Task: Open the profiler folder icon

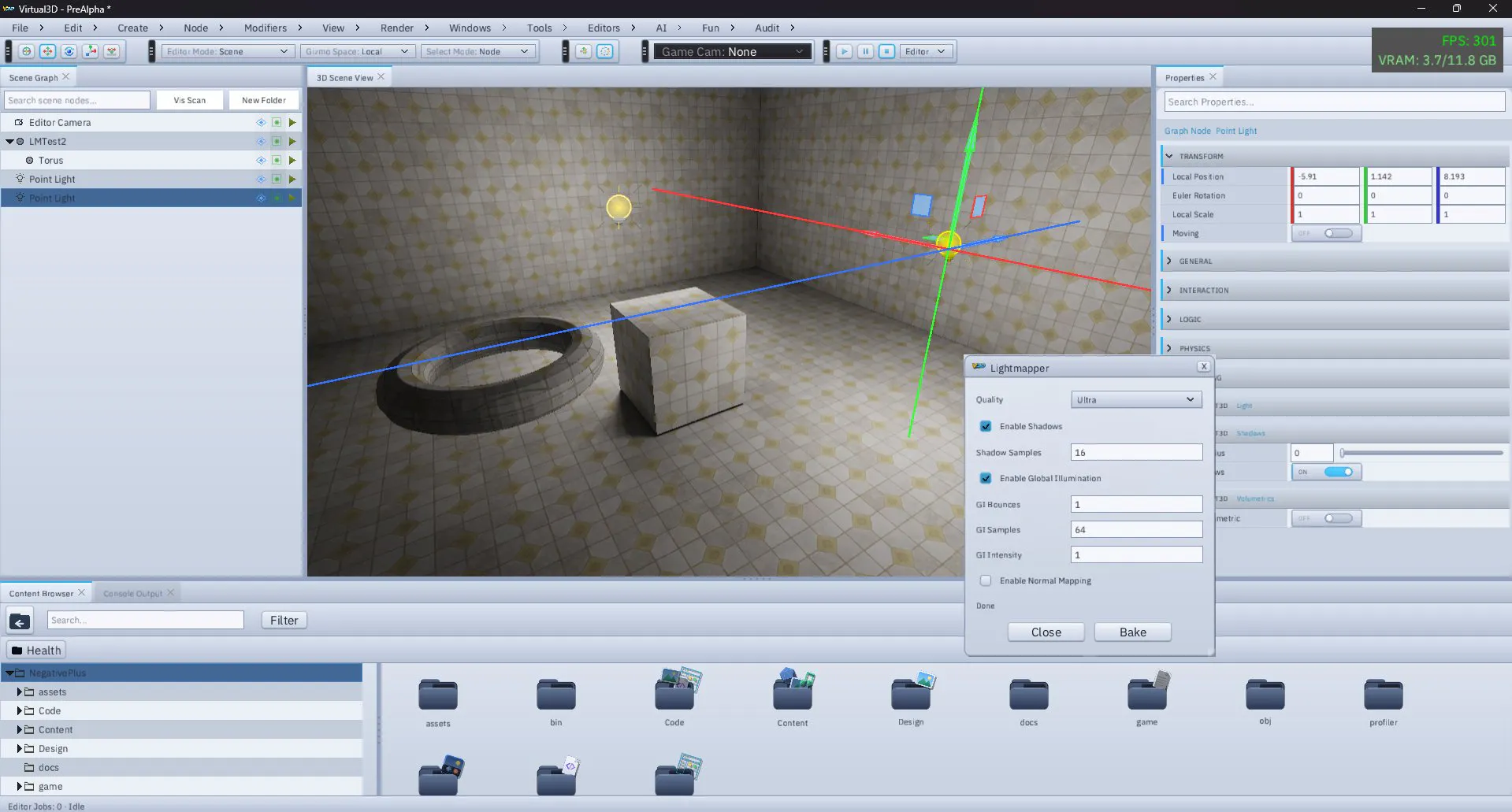Action: [x=1384, y=695]
